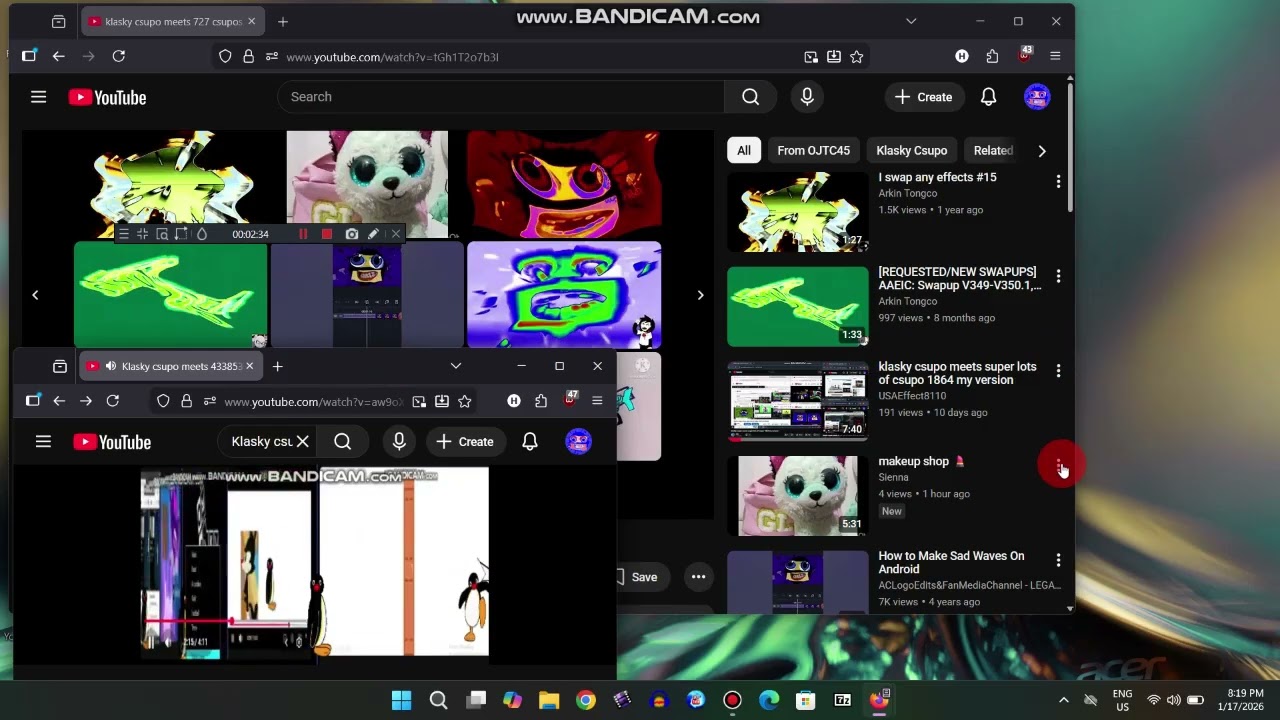The image size is (1280, 720).
Task: Go forward in front browser window
Action: [x=86, y=401]
